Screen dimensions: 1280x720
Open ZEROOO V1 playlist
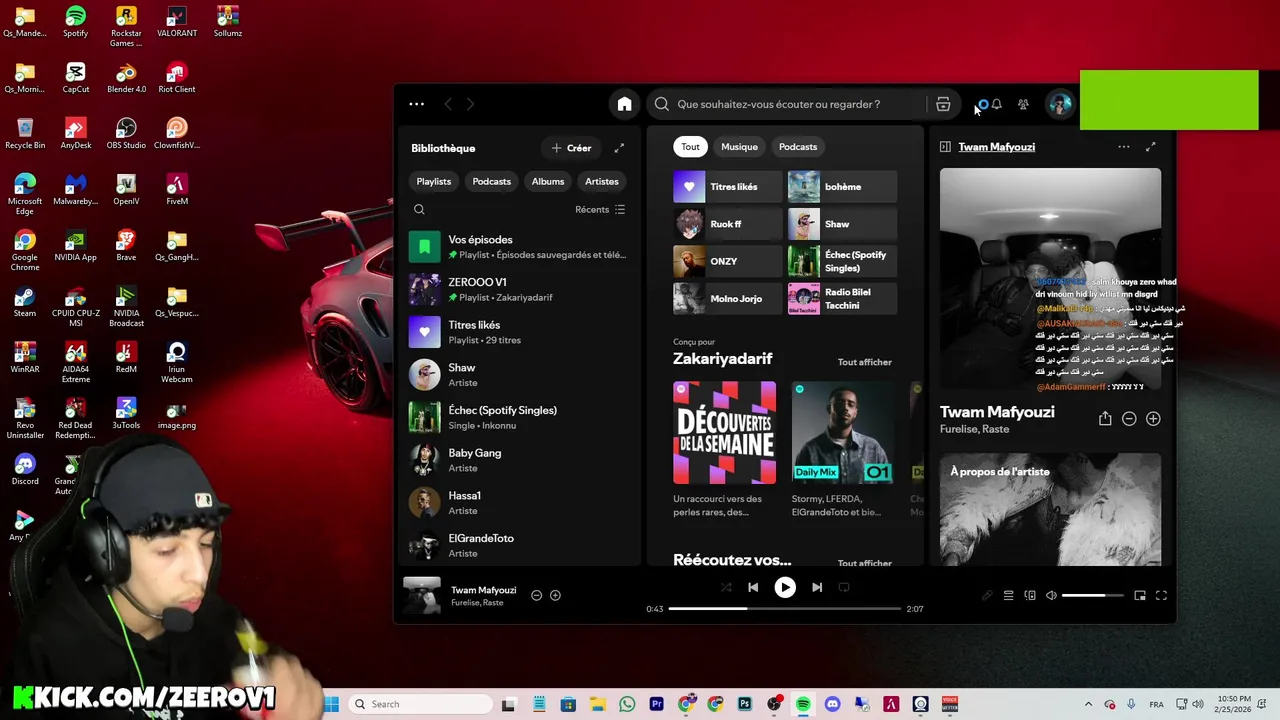518,290
